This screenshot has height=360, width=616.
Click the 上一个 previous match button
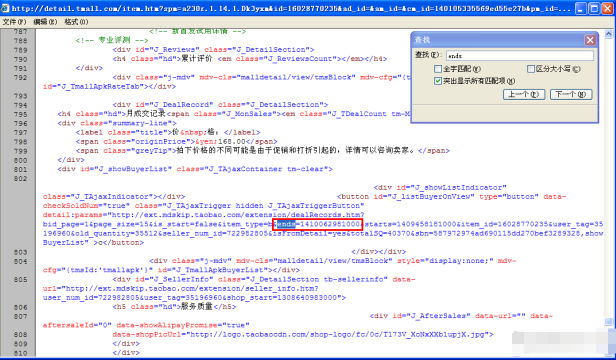pos(524,94)
